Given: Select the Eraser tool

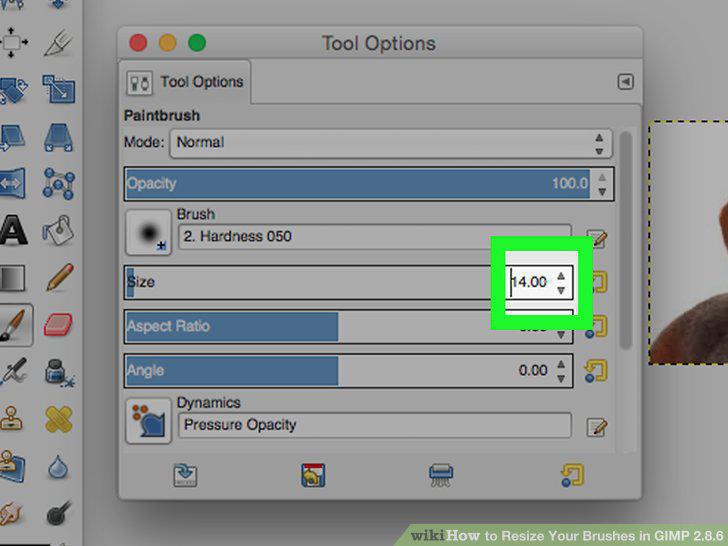Looking at the screenshot, I should click(x=58, y=325).
